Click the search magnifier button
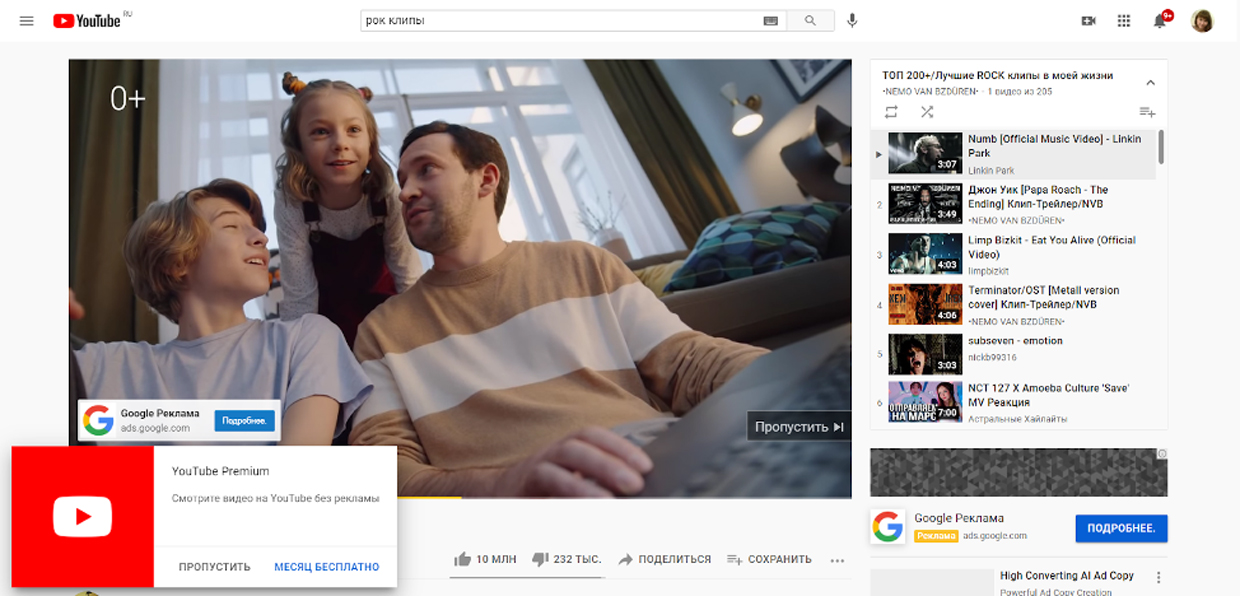Image resolution: width=1240 pixels, height=596 pixels. 810,21
